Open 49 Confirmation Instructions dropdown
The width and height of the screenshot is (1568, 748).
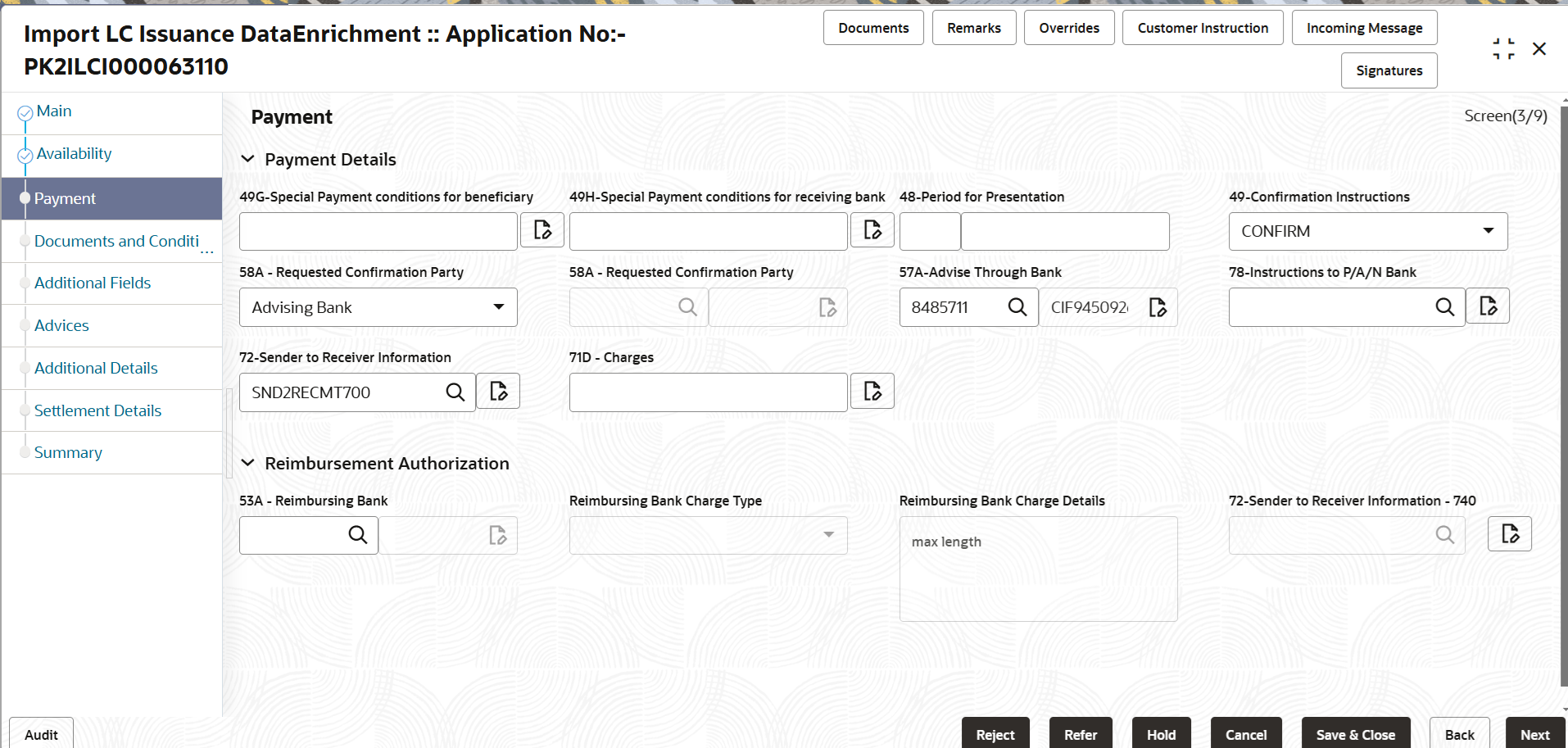click(x=1368, y=231)
